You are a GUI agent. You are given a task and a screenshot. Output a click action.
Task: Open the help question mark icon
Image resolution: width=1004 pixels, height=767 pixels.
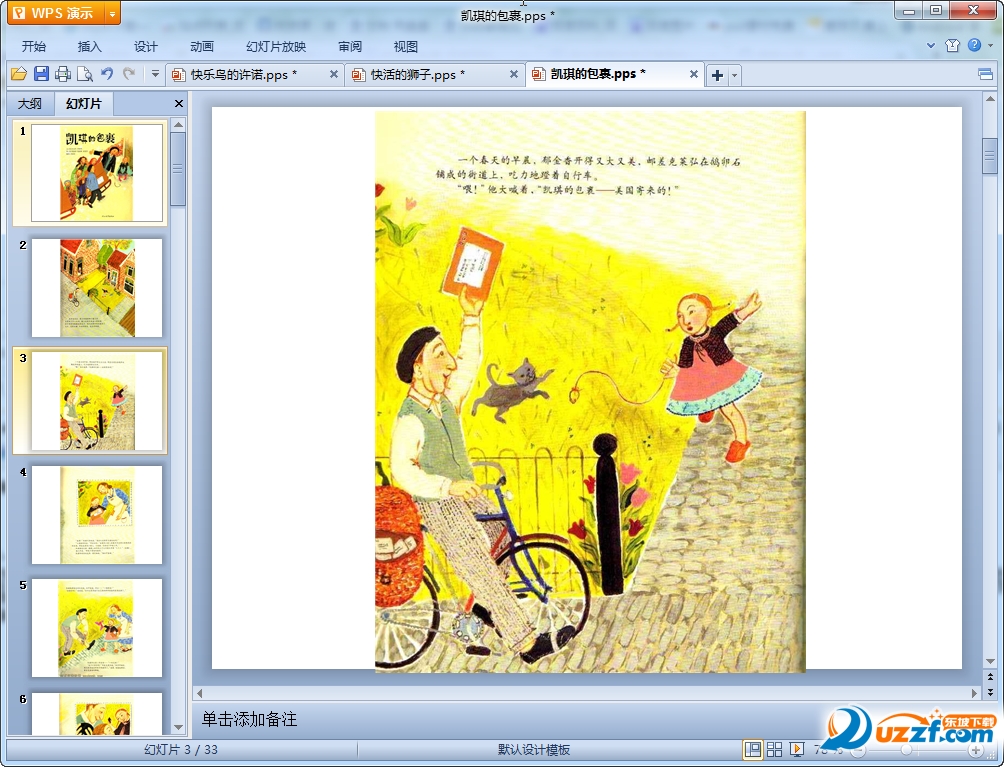975,45
